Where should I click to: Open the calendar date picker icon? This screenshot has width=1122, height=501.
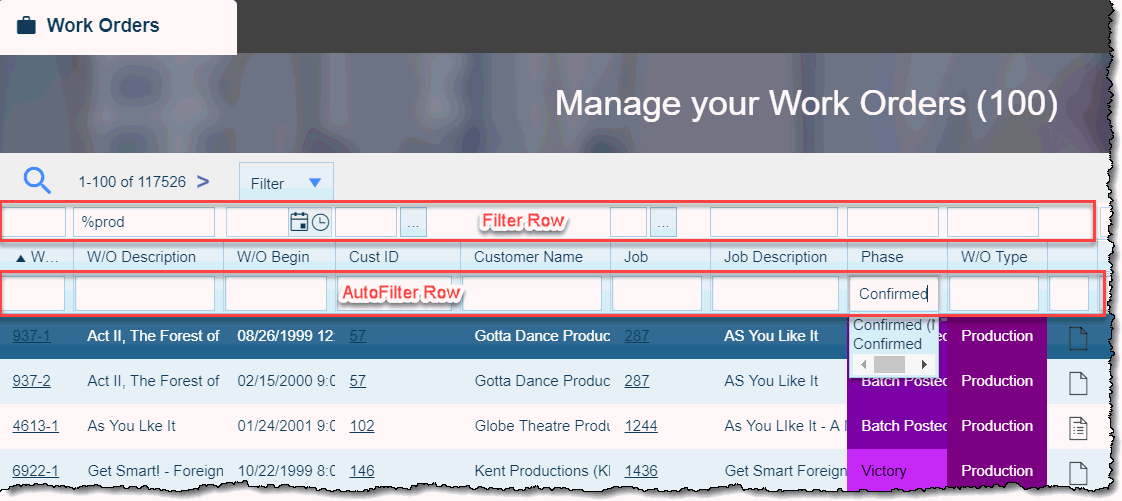pyautogui.click(x=298, y=222)
